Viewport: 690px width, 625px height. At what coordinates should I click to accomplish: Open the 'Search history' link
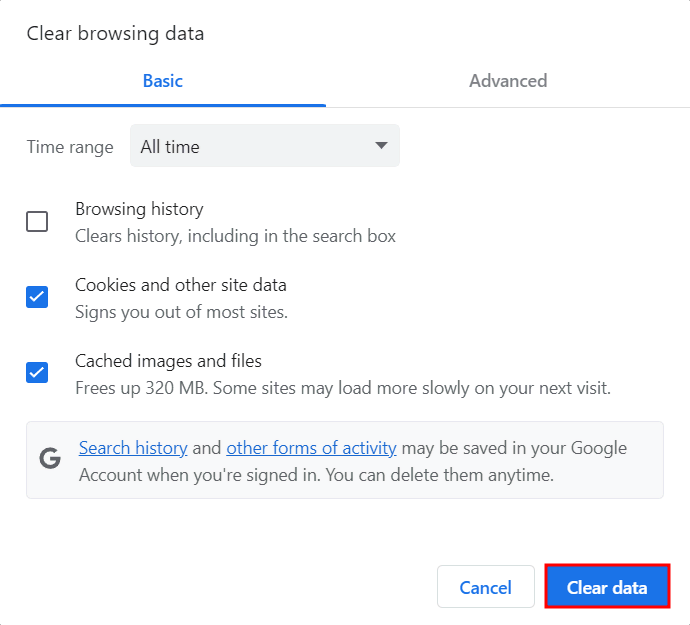[x=133, y=448]
